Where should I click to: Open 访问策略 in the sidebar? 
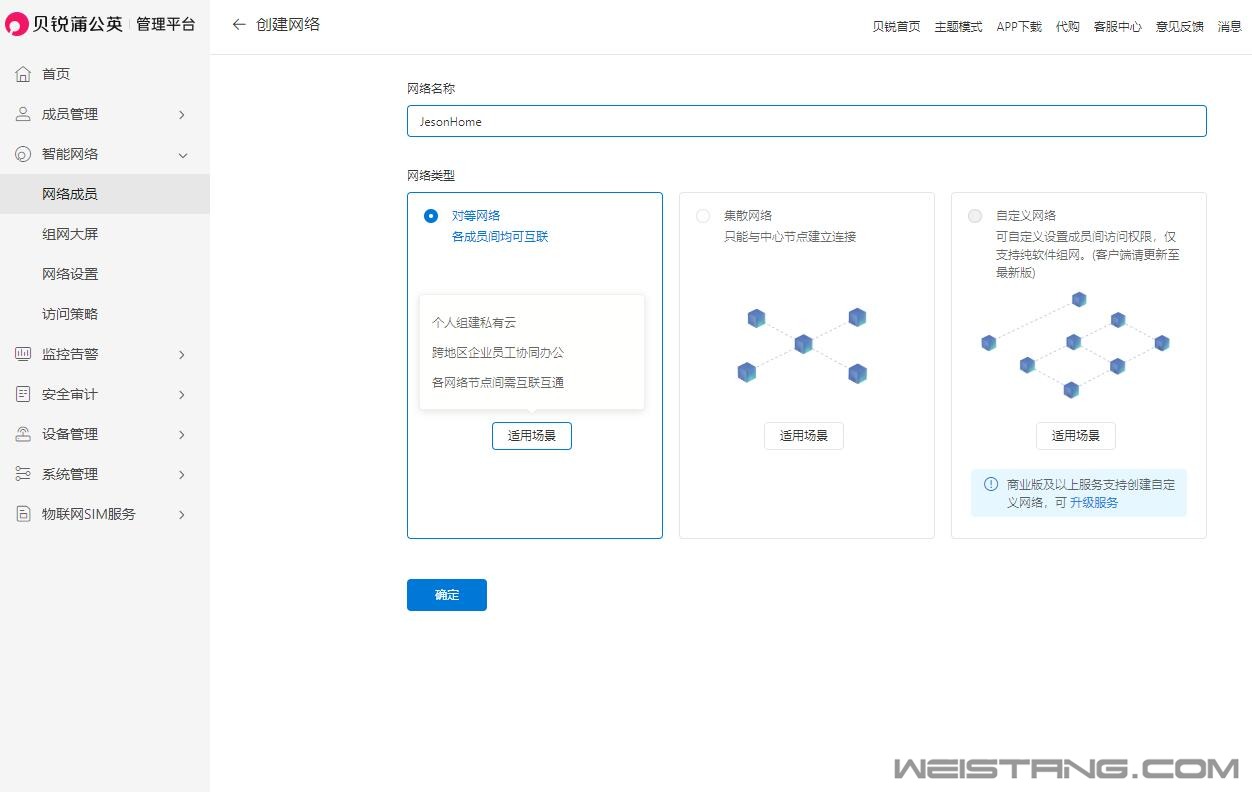click(x=70, y=314)
